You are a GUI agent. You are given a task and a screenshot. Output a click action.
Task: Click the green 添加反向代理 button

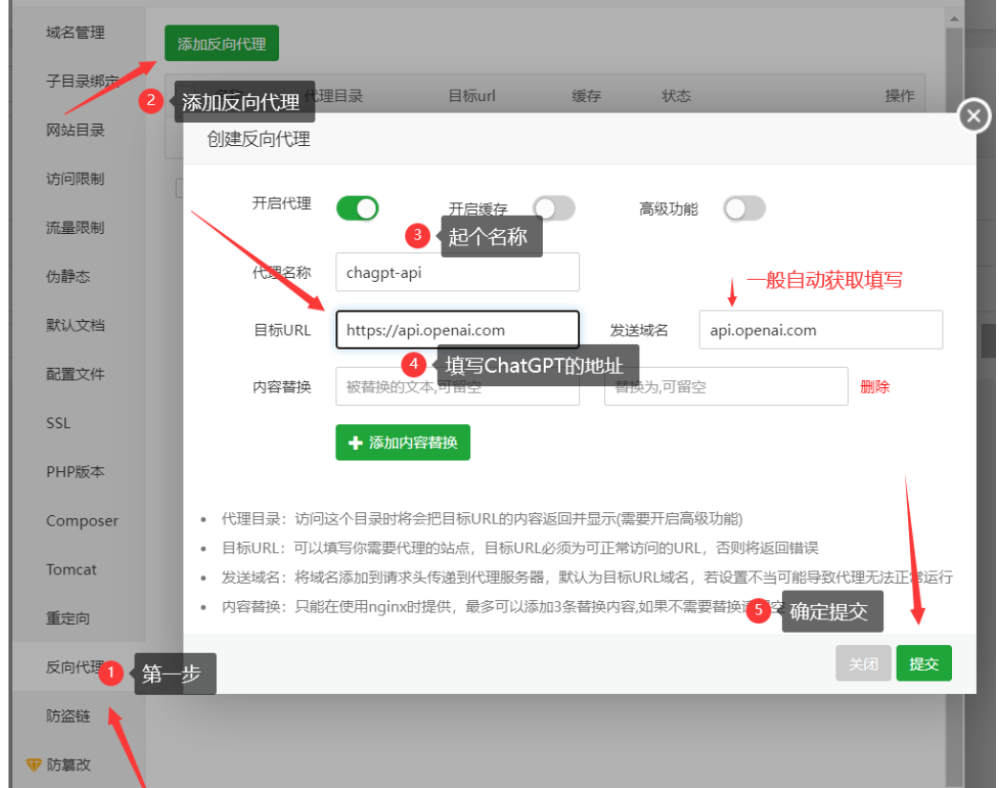point(221,44)
